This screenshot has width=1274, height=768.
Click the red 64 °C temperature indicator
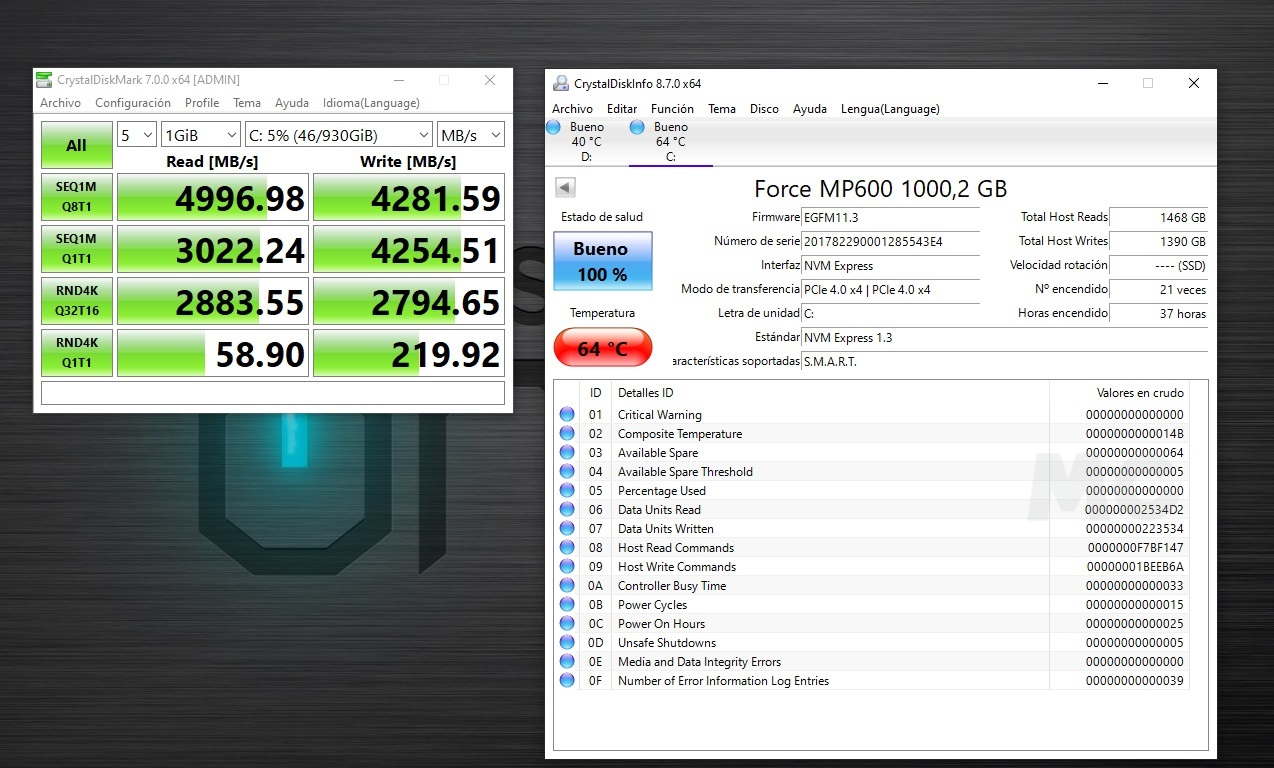(x=602, y=349)
